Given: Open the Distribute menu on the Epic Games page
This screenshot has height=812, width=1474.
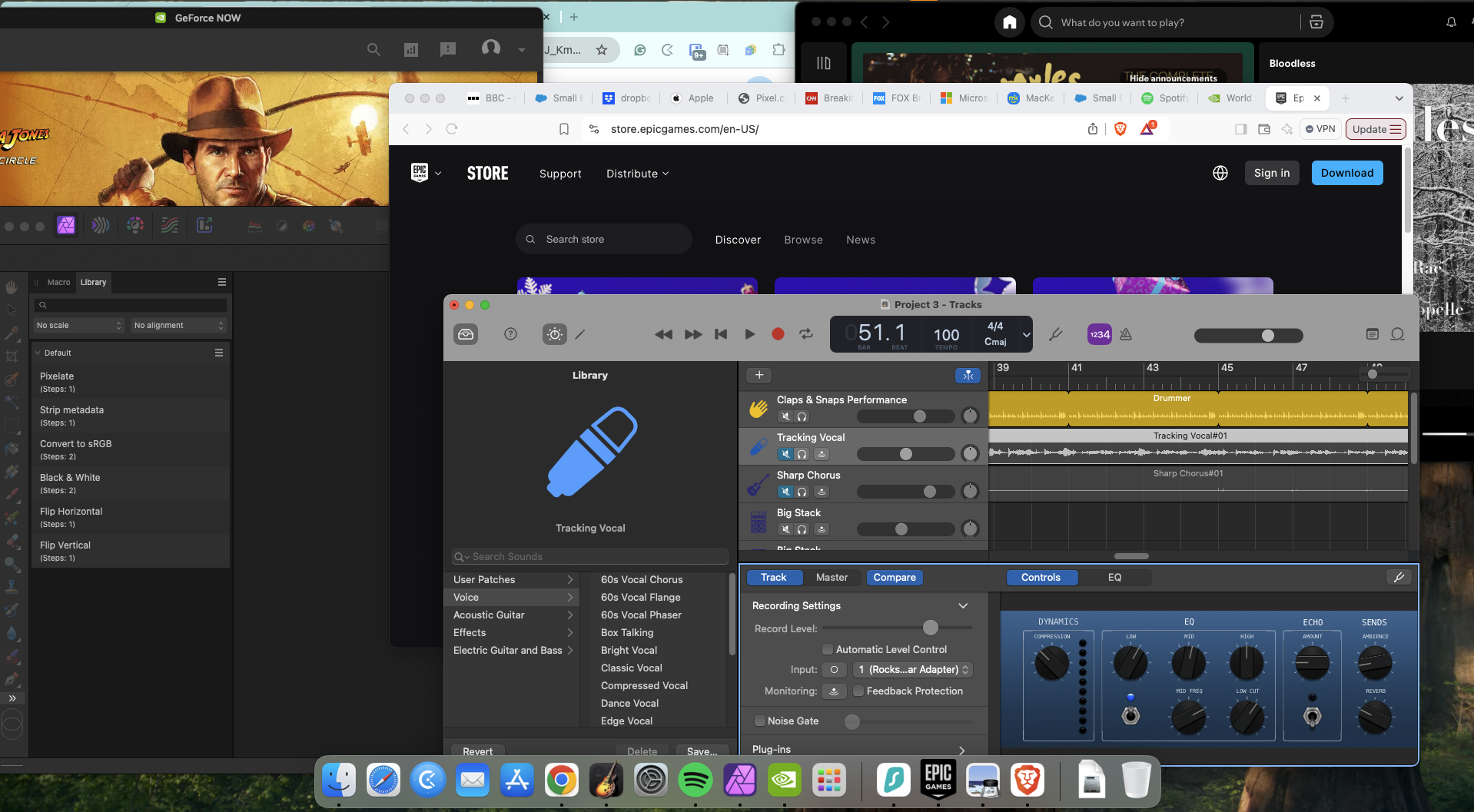Looking at the screenshot, I should click(x=637, y=173).
